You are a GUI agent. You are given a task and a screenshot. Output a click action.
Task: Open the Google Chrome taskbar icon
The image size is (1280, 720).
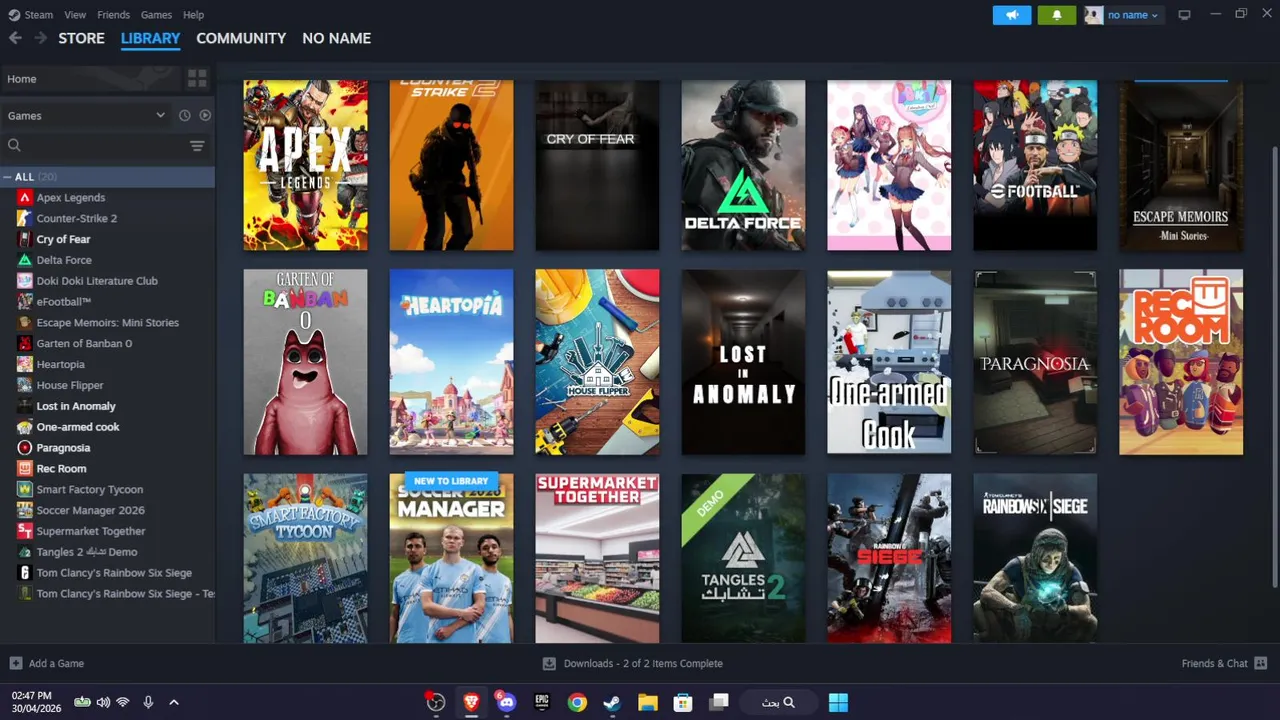[577, 702]
